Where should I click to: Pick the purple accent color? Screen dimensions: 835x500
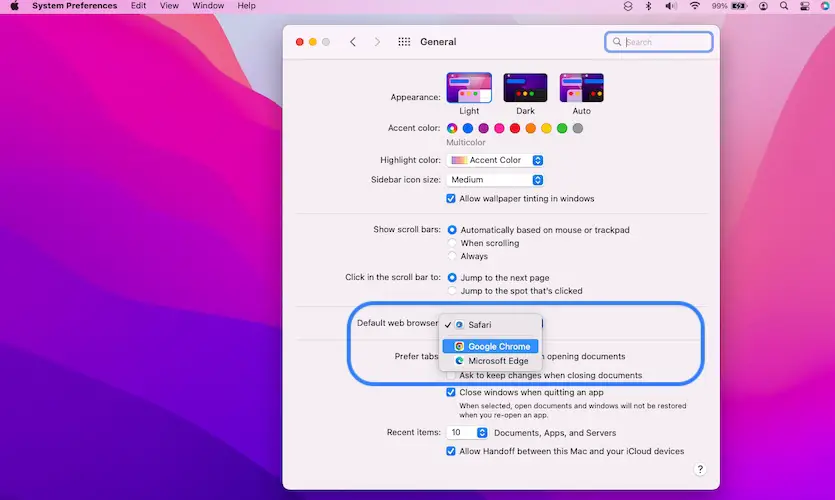click(483, 128)
